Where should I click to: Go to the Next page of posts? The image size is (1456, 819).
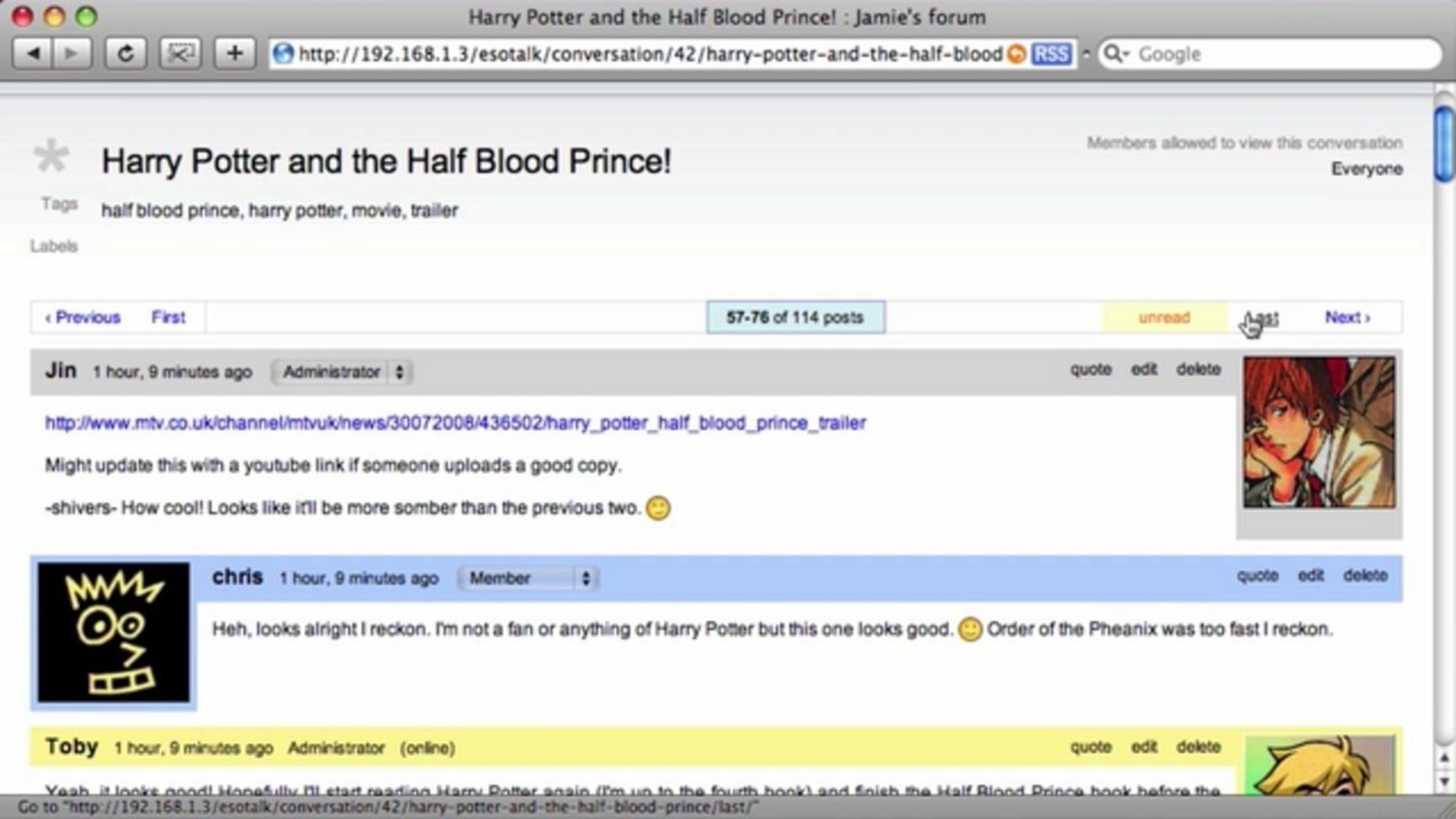(x=1347, y=317)
